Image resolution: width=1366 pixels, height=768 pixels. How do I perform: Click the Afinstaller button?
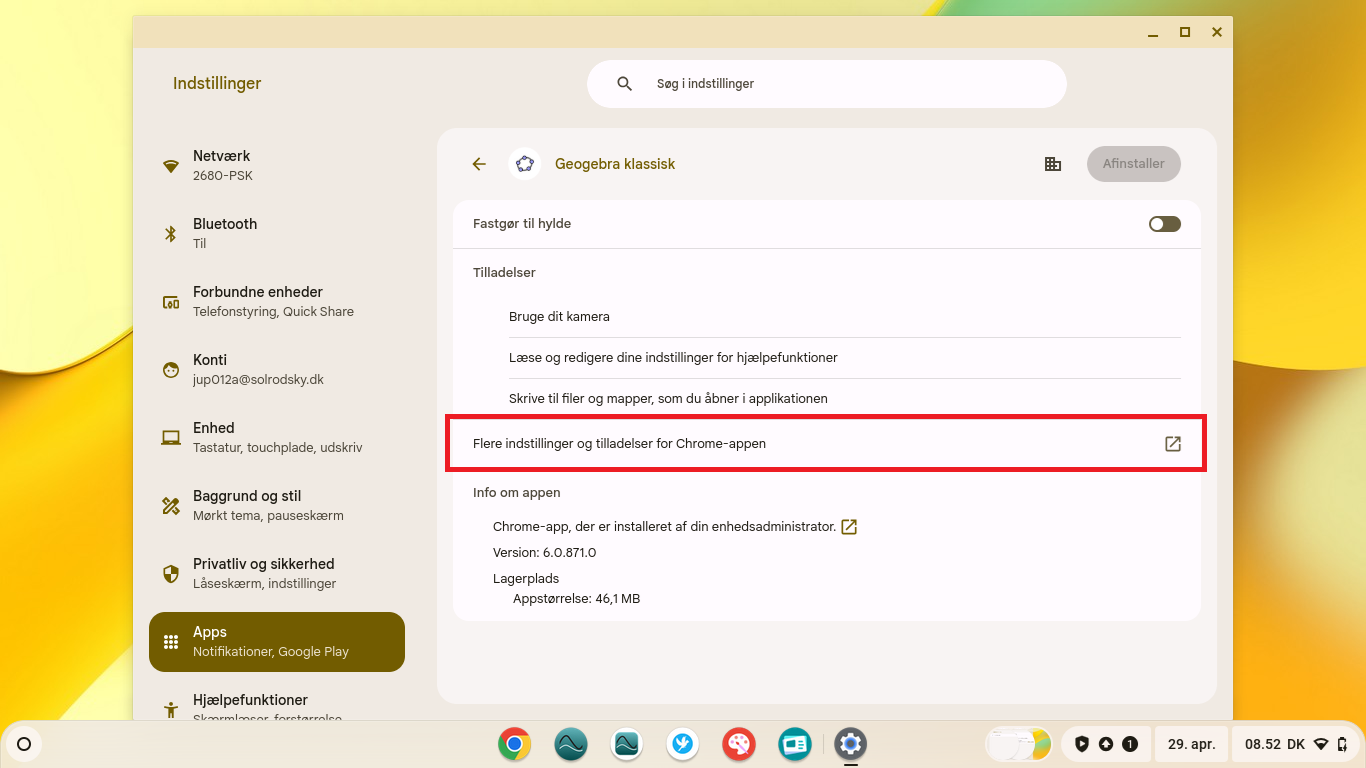(1133, 164)
